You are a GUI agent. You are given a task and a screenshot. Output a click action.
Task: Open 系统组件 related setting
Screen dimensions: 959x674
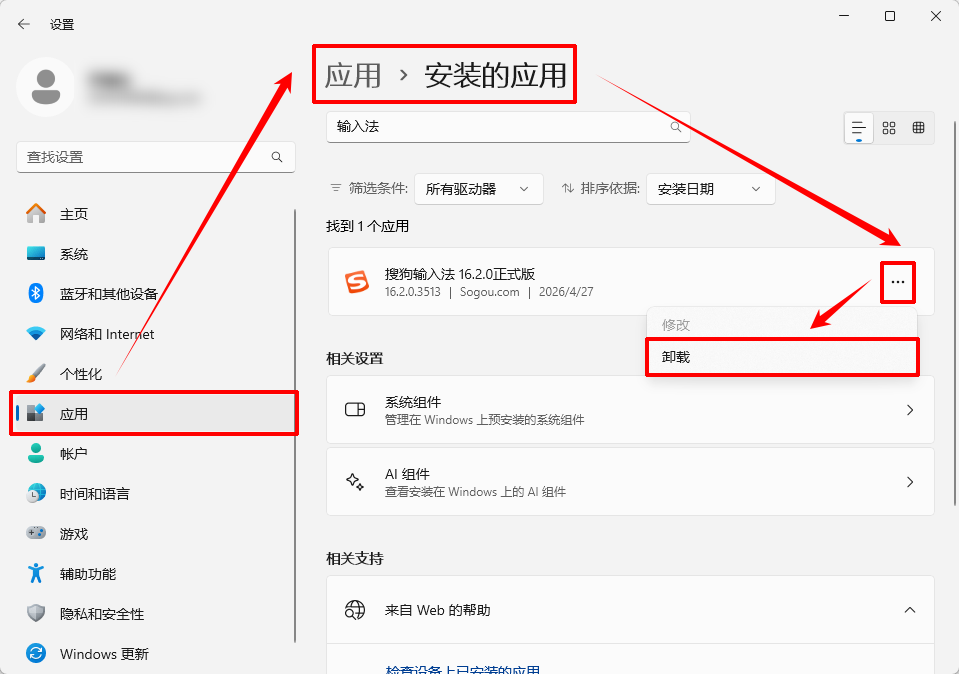tap(631, 410)
